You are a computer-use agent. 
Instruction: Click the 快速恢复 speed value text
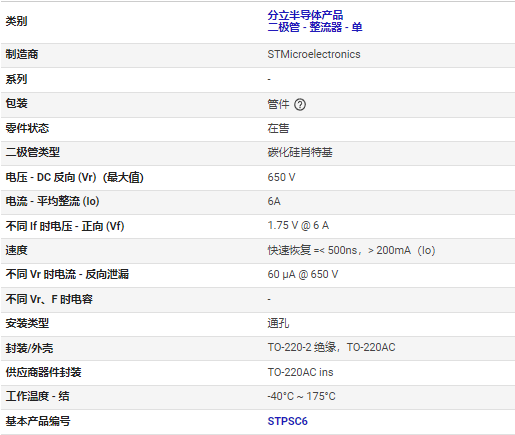click(351, 250)
